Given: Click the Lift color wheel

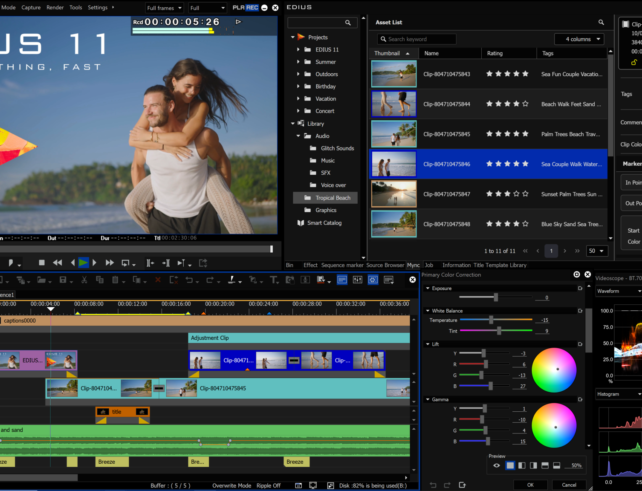Looking at the screenshot, I should click(554, 370).
